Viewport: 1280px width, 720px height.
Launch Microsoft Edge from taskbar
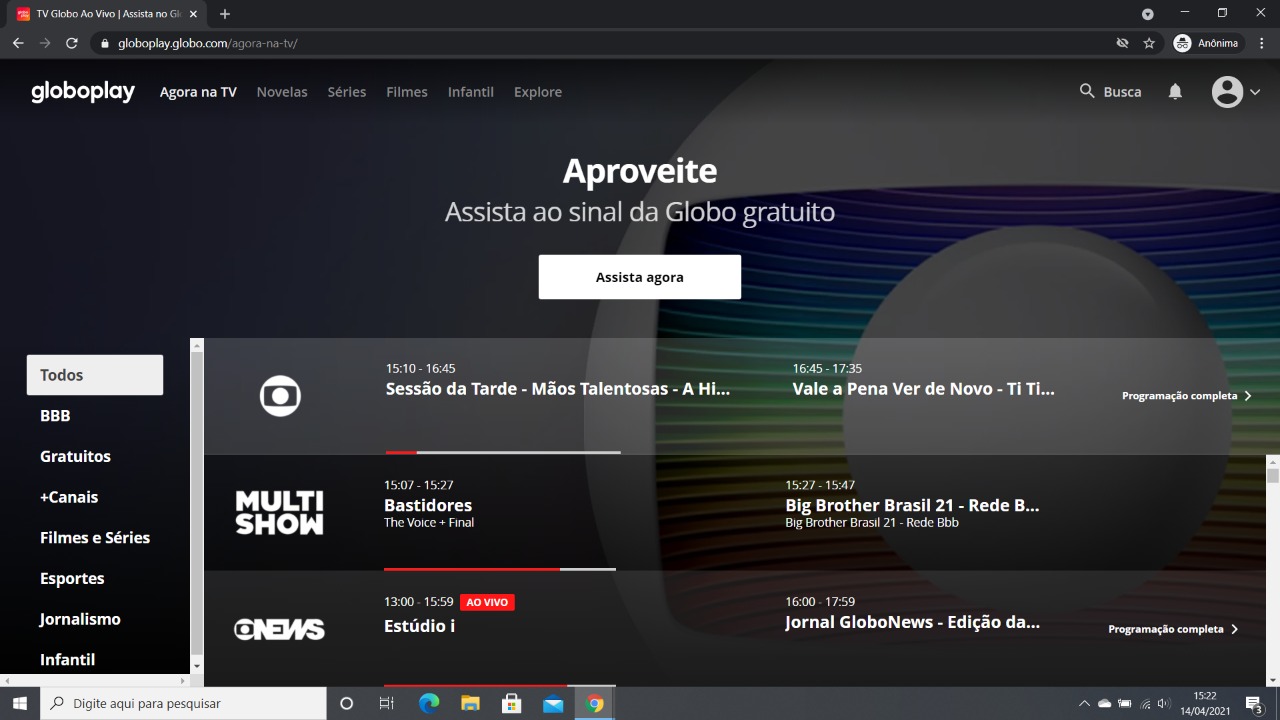click(x=429, y=703)
